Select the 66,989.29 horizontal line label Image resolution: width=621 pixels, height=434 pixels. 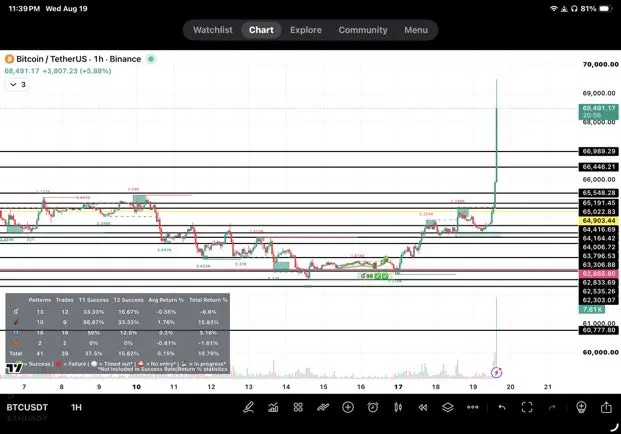click(598, 151)
